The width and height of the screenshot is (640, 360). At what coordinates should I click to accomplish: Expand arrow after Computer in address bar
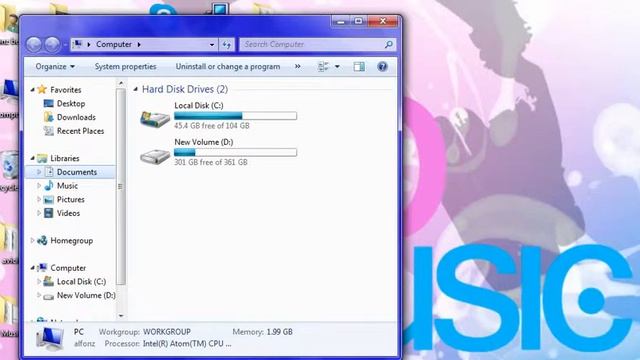pyautogui.click(x=139, y=44)
